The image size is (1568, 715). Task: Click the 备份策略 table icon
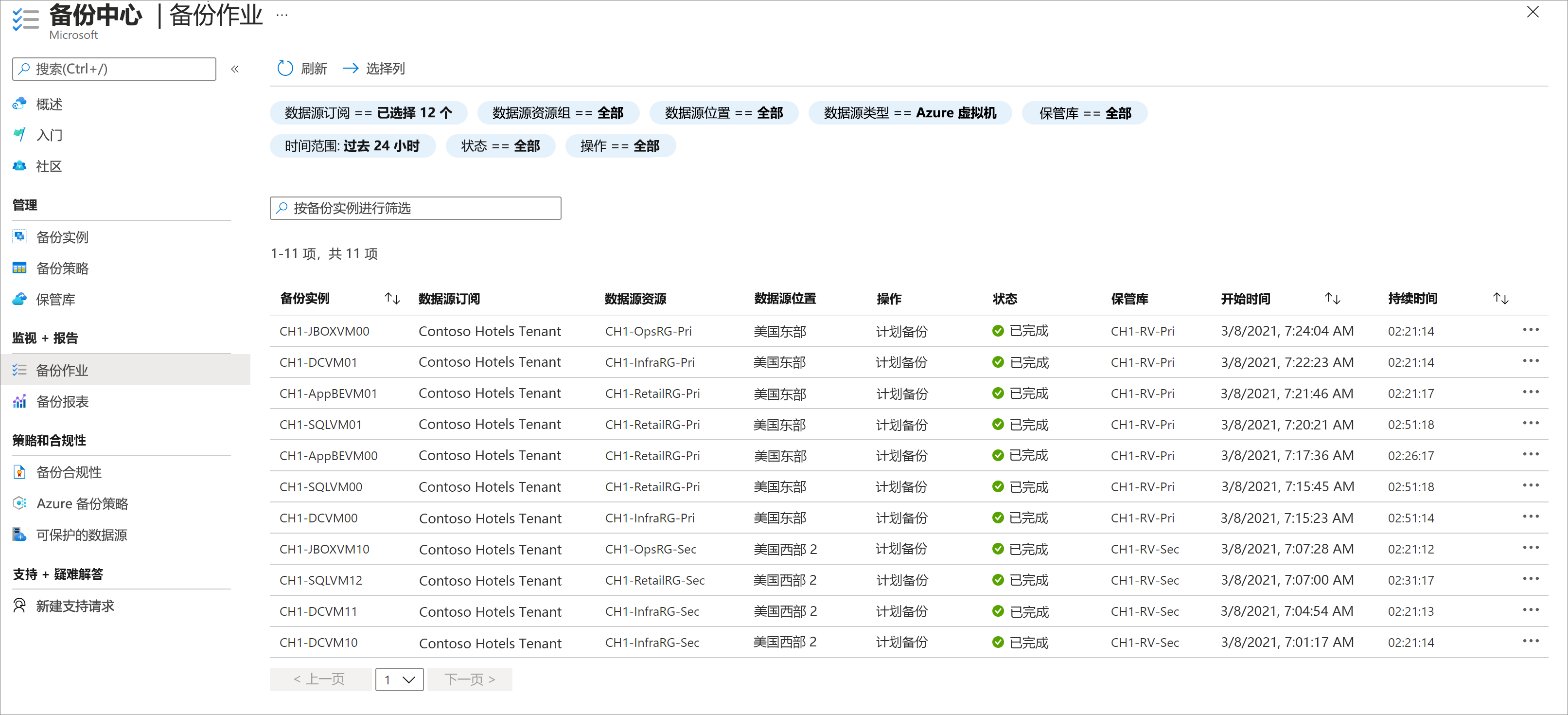tap(19, 268)
